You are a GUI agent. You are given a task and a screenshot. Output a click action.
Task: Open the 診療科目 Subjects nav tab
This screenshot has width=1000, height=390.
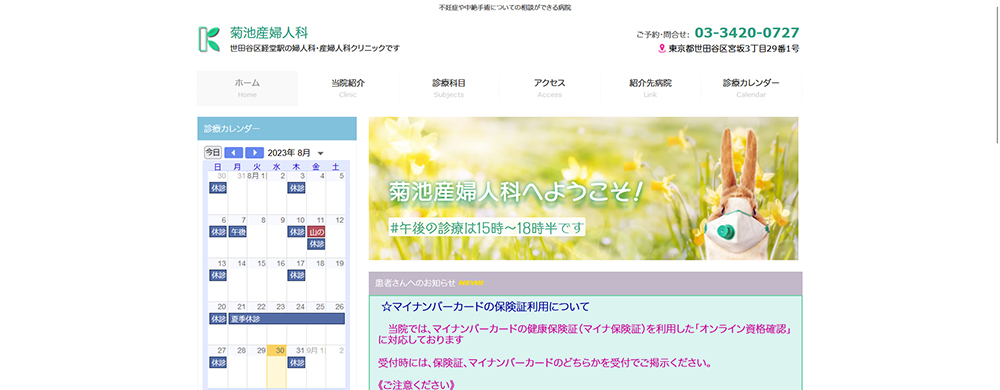(449, 88)
